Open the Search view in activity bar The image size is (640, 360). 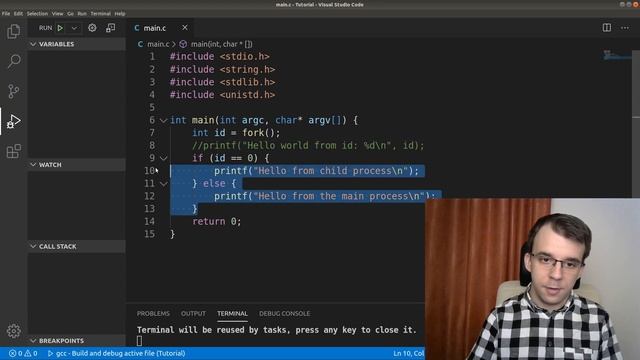13,61
